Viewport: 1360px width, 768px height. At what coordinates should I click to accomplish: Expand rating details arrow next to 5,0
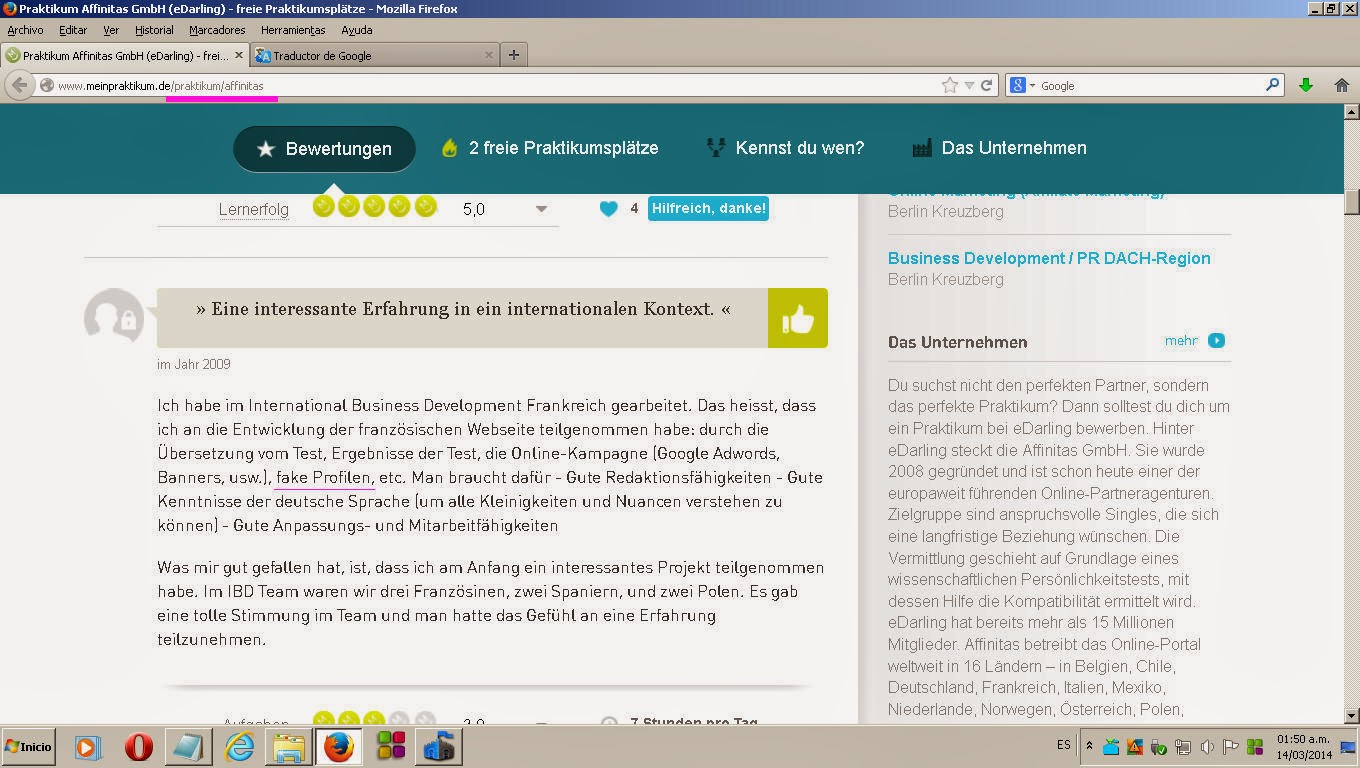pyautogui.click(x=541, y=209)
